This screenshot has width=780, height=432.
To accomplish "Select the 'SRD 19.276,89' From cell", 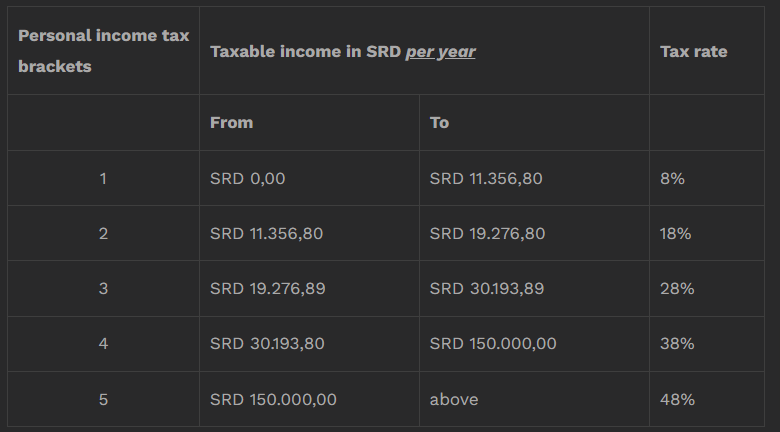I will [309, 288].
